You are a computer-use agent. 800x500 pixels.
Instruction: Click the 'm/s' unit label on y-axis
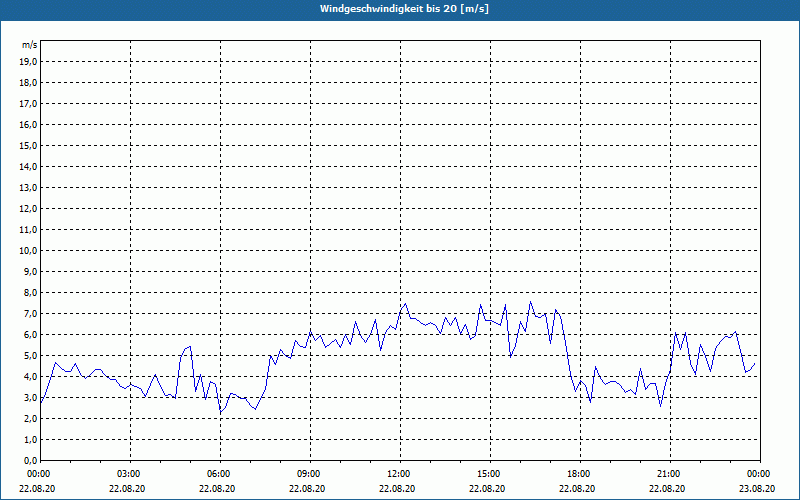pyautogui.click(x=30, y=45)
